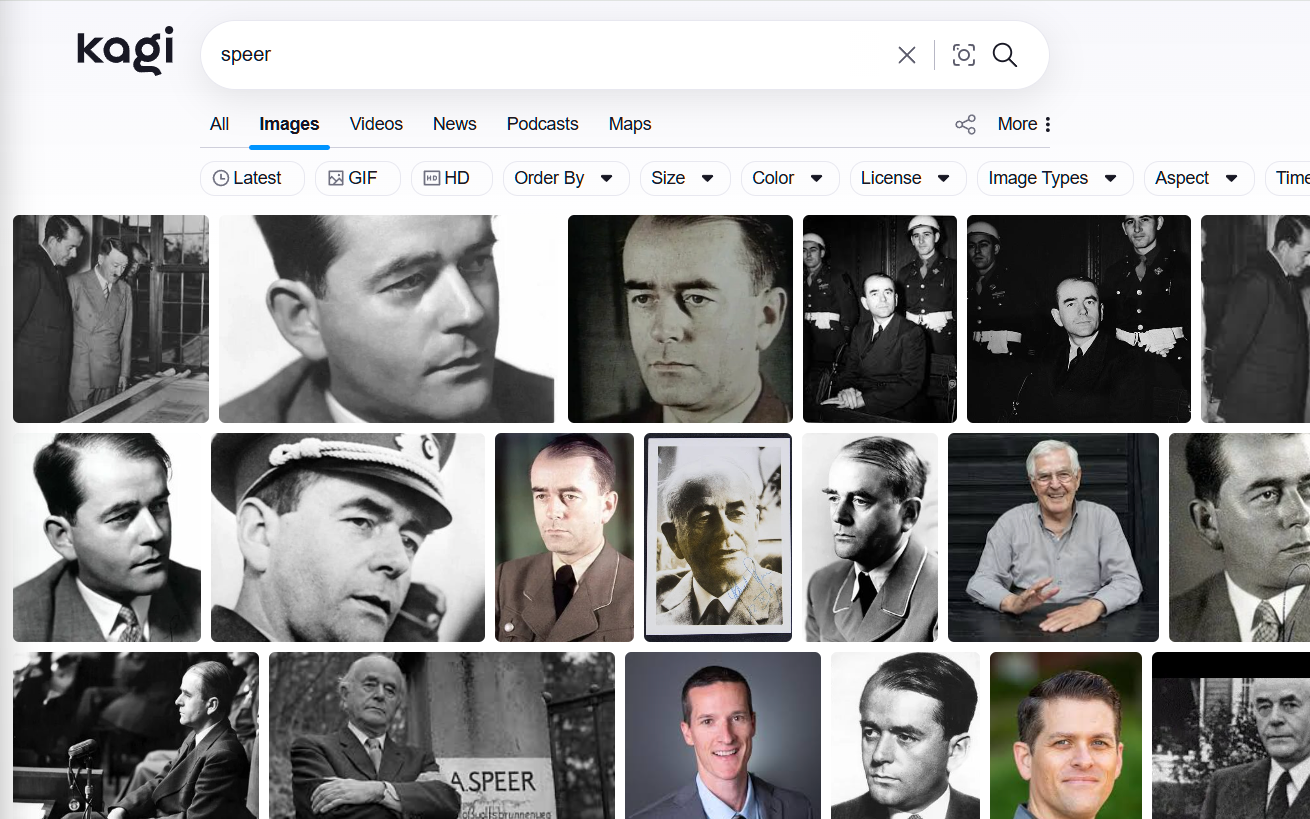Open the Image Types dropdown
Viewport: 1310px width, 819px height.
[x=1053, y=178]
